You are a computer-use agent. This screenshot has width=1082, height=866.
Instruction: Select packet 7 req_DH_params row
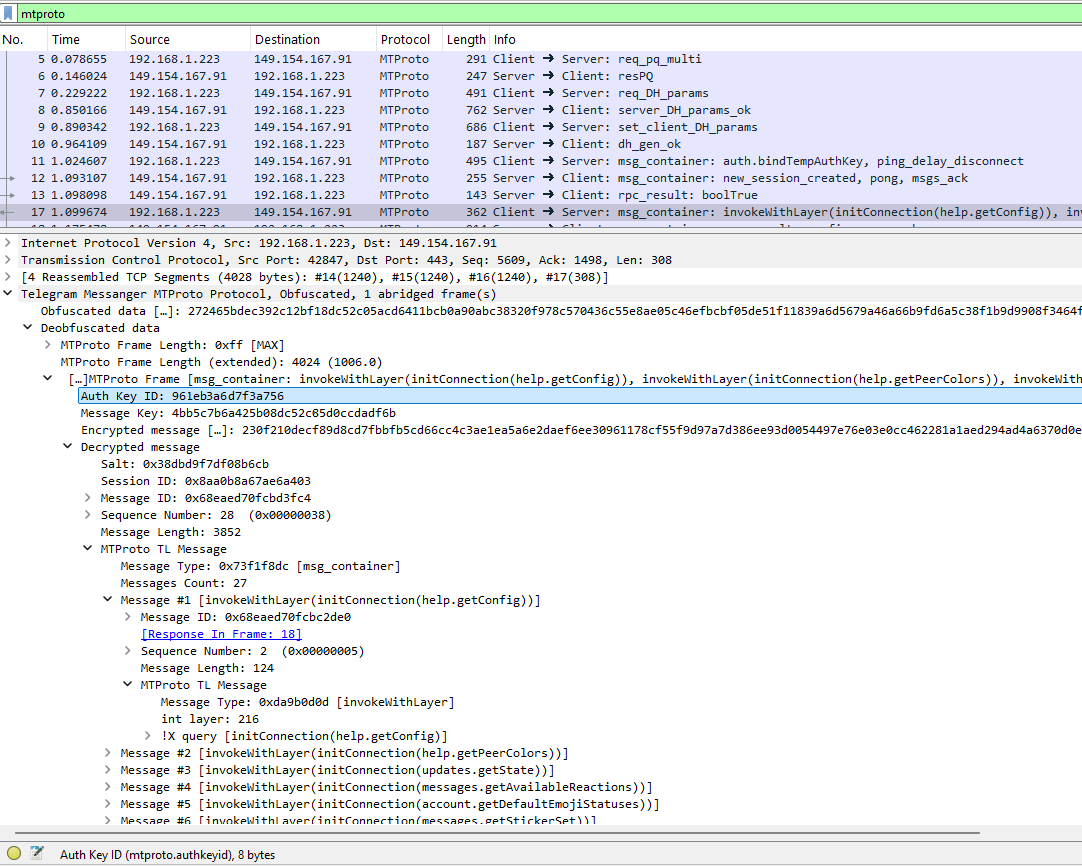[x=541, y=93]
